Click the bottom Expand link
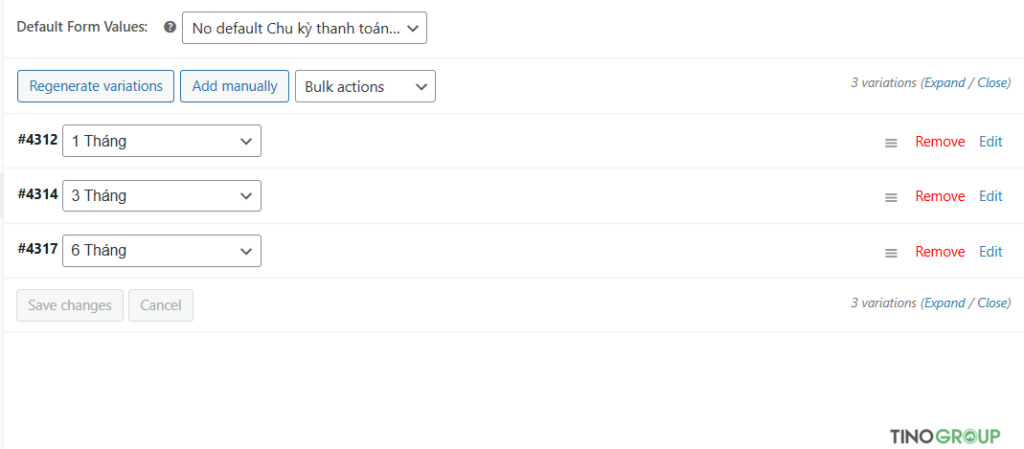The height and width of the screenshot is (449, 1024). click(944, 303)
